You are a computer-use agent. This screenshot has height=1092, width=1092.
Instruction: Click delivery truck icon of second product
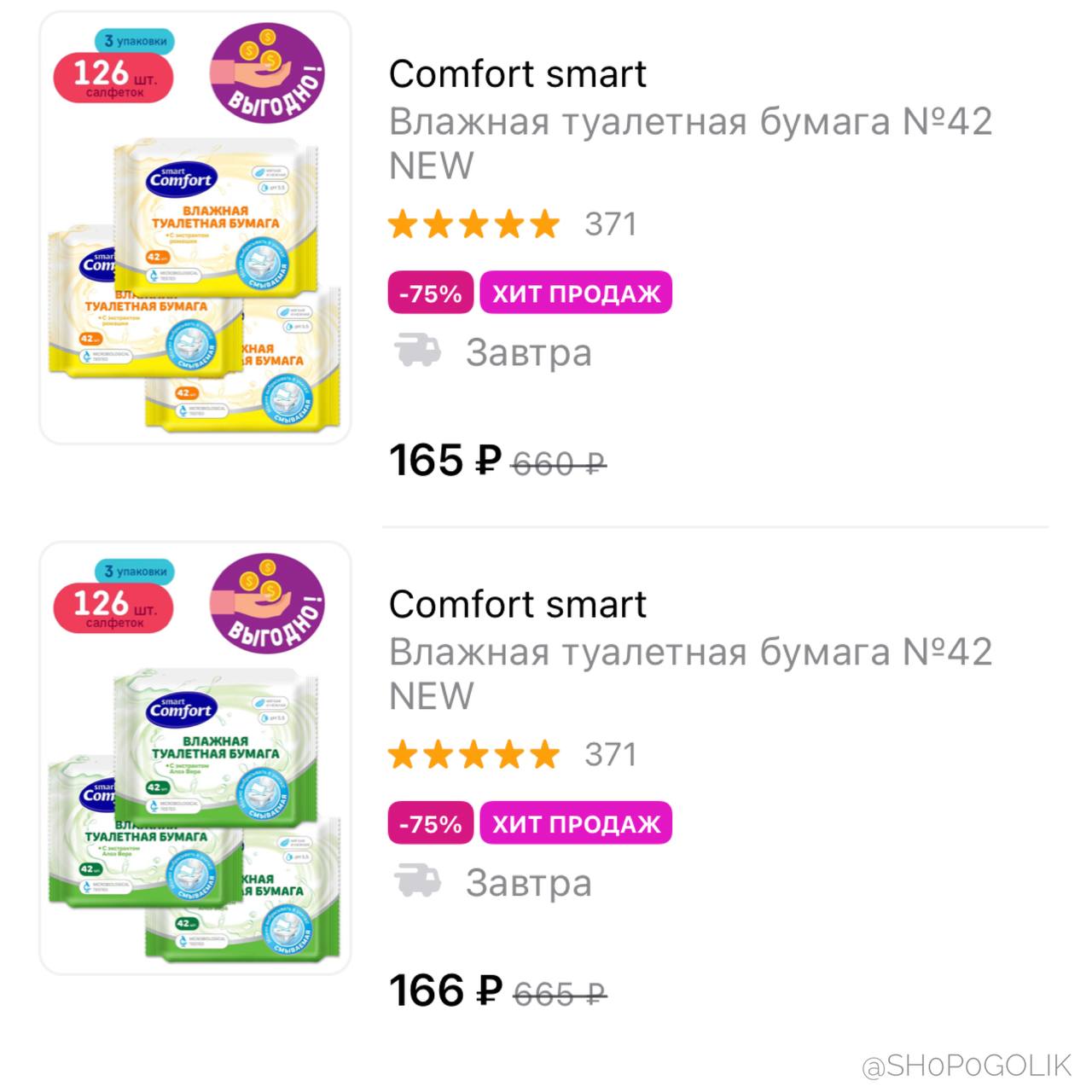(x=417, y=881)
